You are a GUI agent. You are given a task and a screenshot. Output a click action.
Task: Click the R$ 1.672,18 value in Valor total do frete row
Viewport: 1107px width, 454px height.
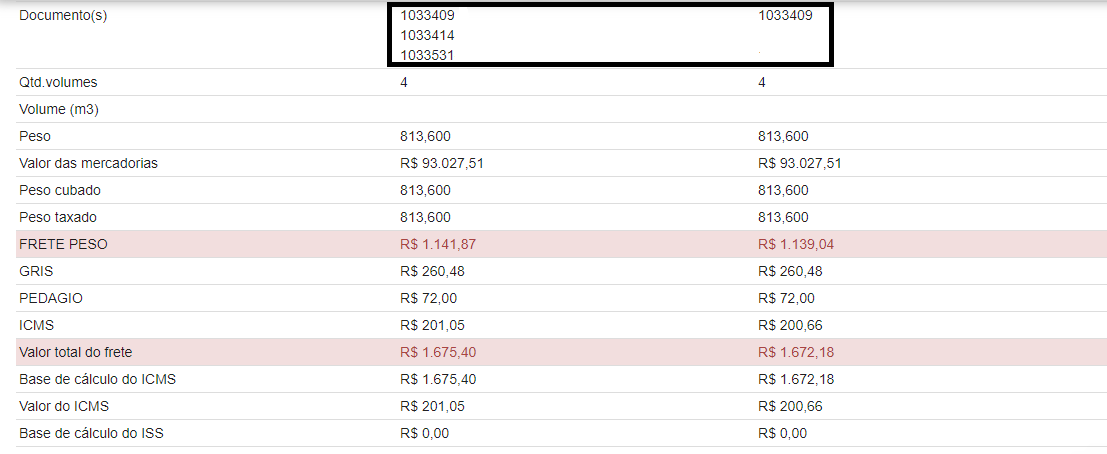tap(801, 352)
